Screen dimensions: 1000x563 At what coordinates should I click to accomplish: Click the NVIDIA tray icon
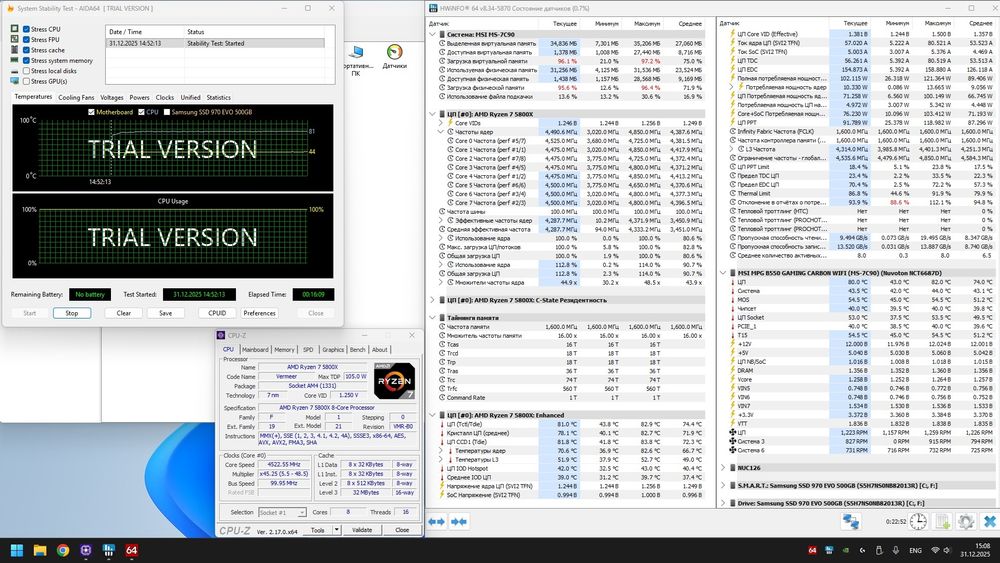point(846,550)
